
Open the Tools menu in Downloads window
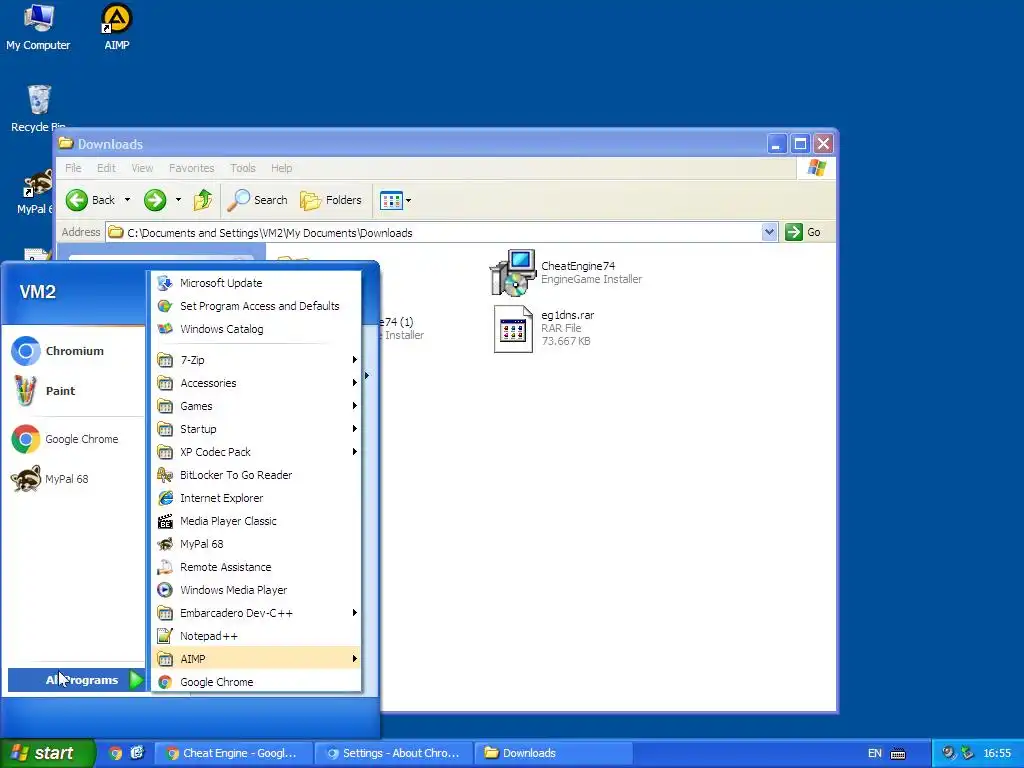243,168
